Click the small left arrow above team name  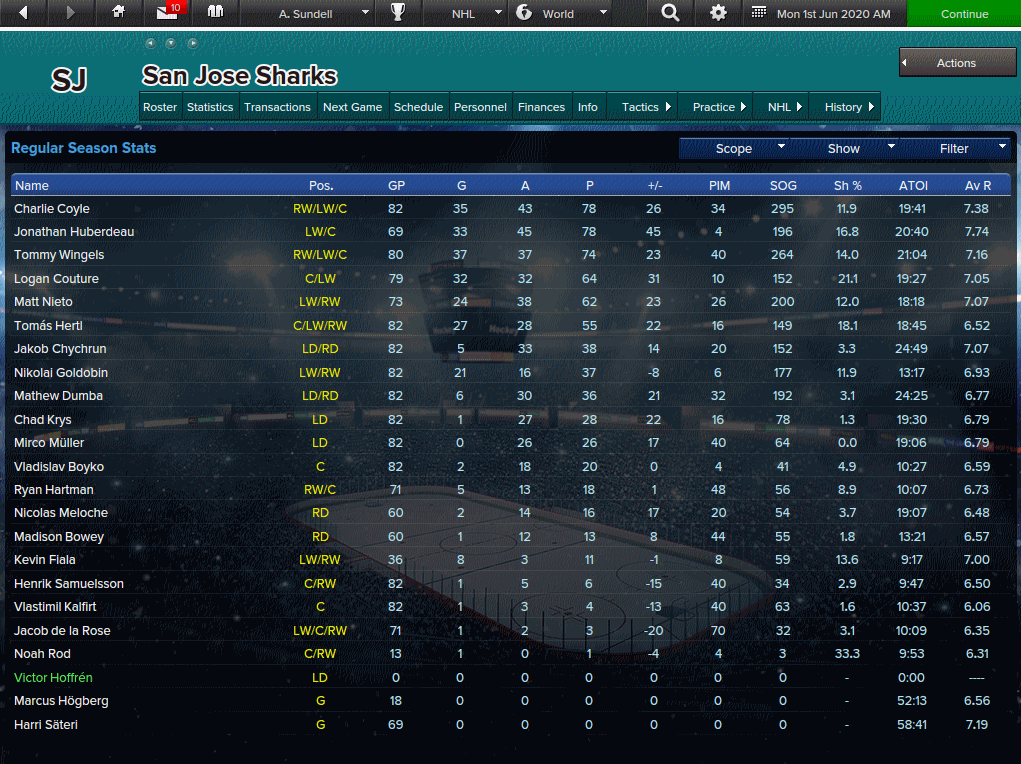pyautogui.click(x=151, y=43)
